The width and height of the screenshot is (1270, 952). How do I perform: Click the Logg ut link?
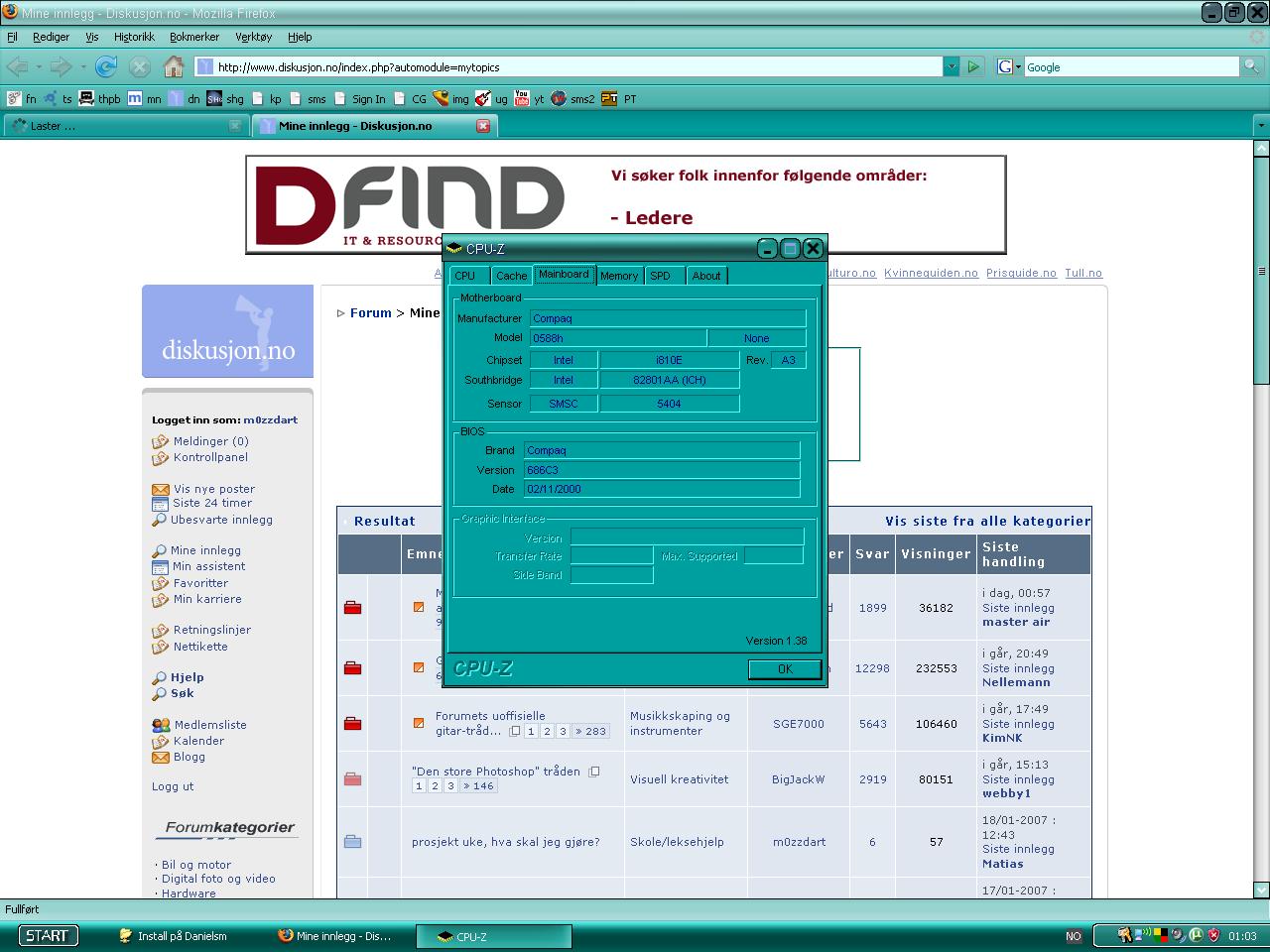(173, 786)
